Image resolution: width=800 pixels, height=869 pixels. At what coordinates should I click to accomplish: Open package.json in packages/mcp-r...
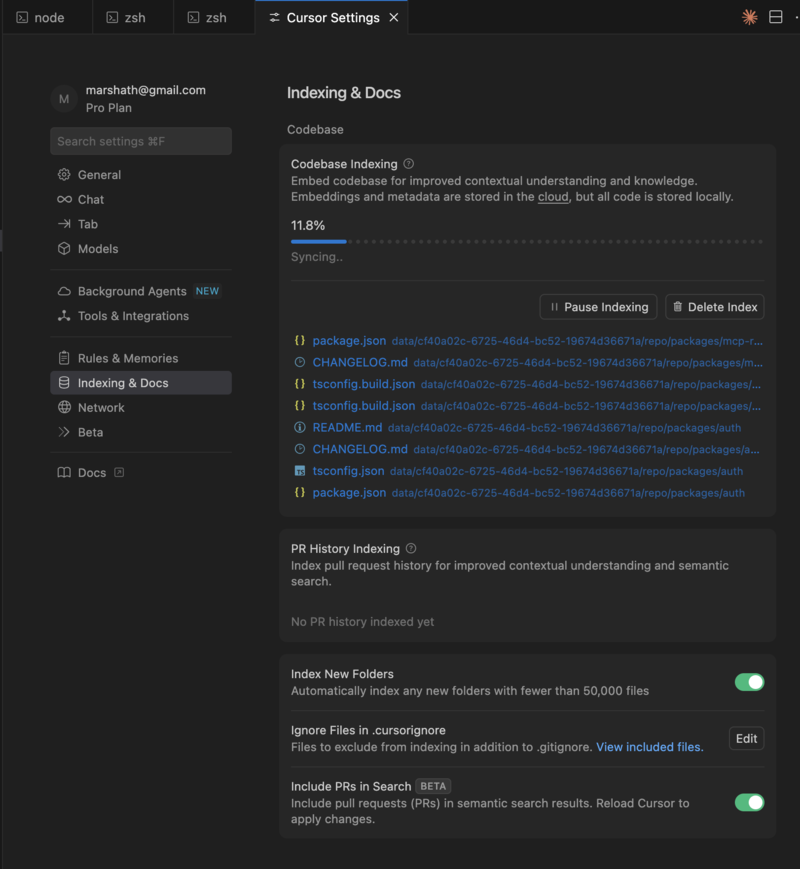point(528,341)
